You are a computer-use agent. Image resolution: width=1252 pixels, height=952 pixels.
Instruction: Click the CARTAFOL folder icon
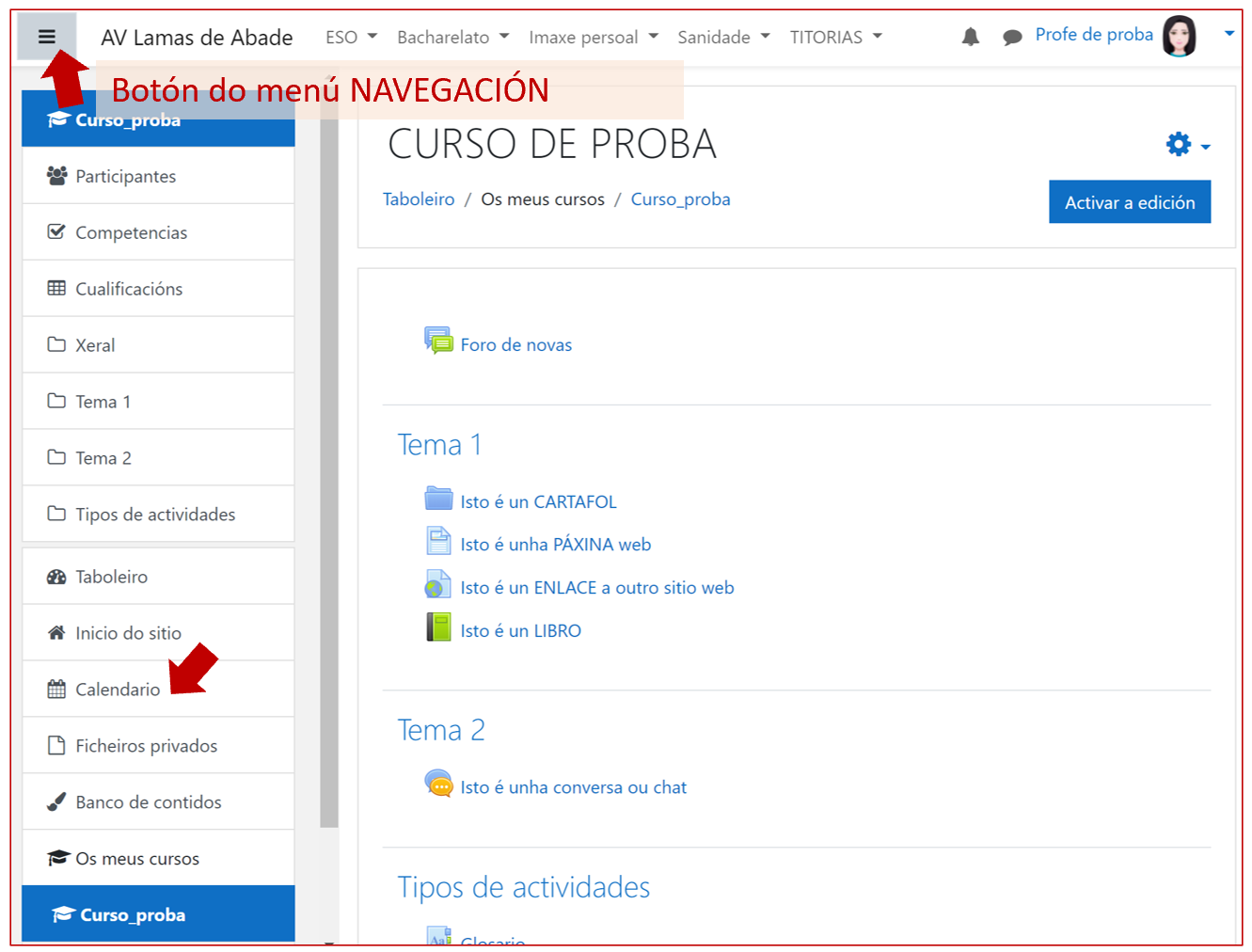(x=438, y=498)
